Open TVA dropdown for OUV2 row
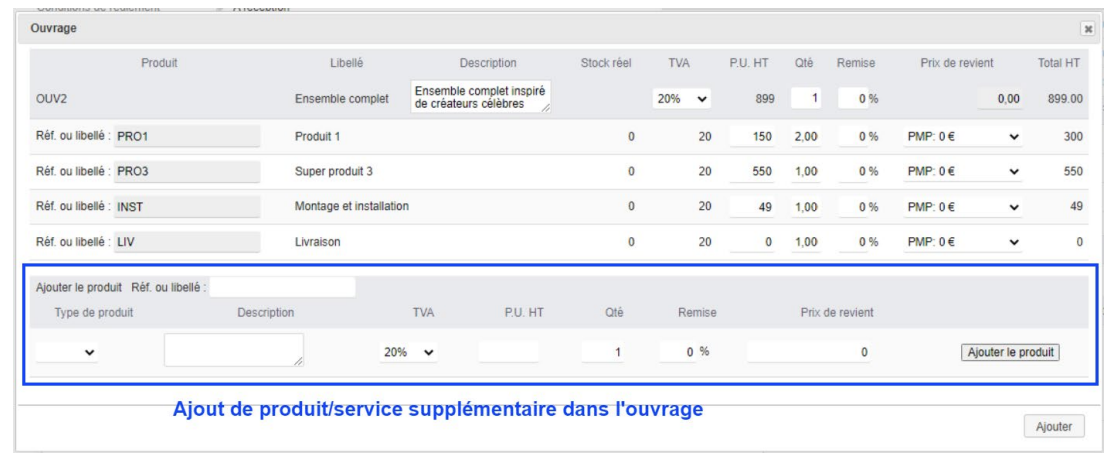1116x465 pixels. coord(682,100)
